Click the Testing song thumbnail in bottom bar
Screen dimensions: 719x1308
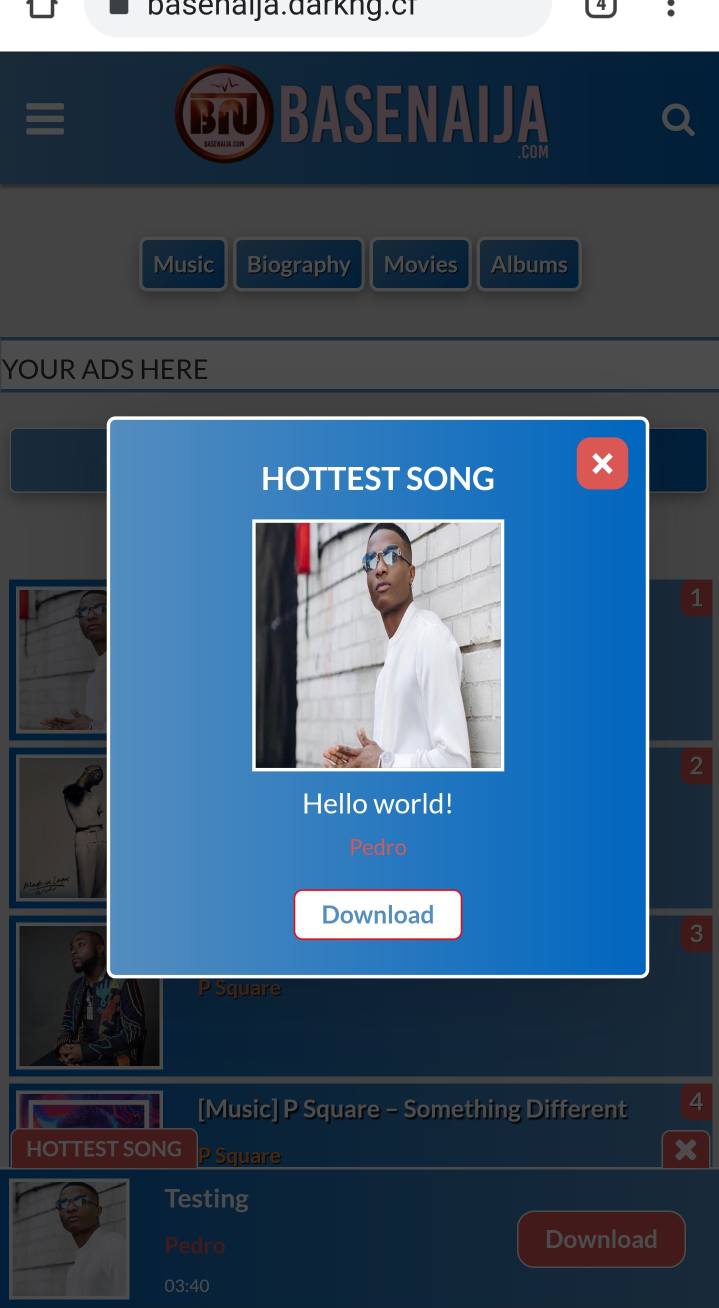(x=70, y=1239)
